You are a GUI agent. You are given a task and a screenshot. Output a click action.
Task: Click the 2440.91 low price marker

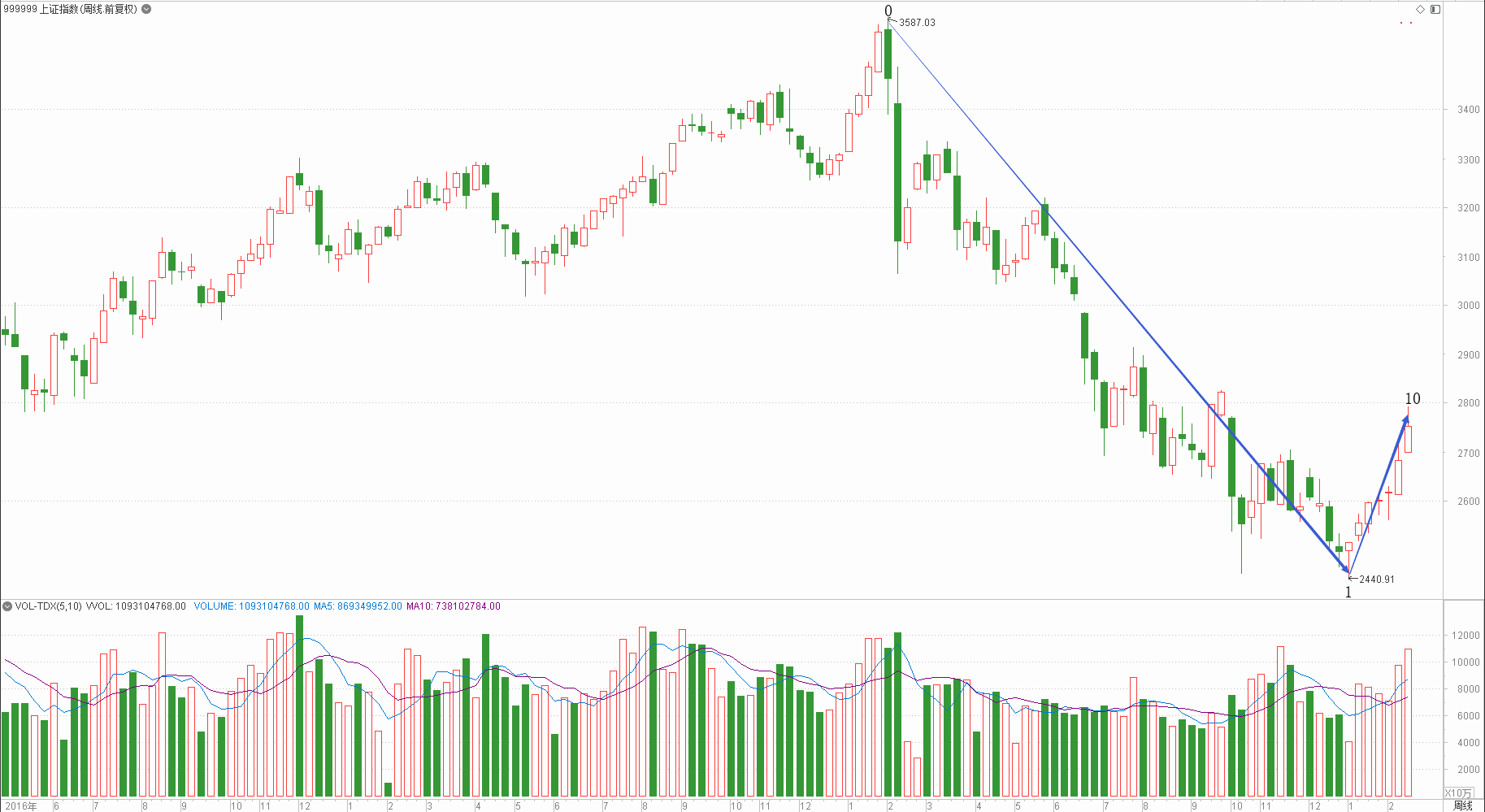click(1376, 580)
